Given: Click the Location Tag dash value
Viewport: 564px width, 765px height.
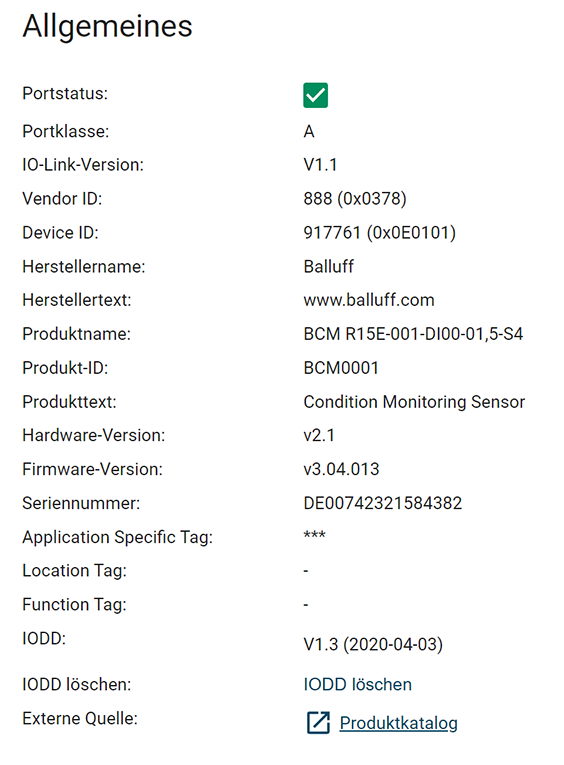Looking at the screenshot, I should pos(306,571).
